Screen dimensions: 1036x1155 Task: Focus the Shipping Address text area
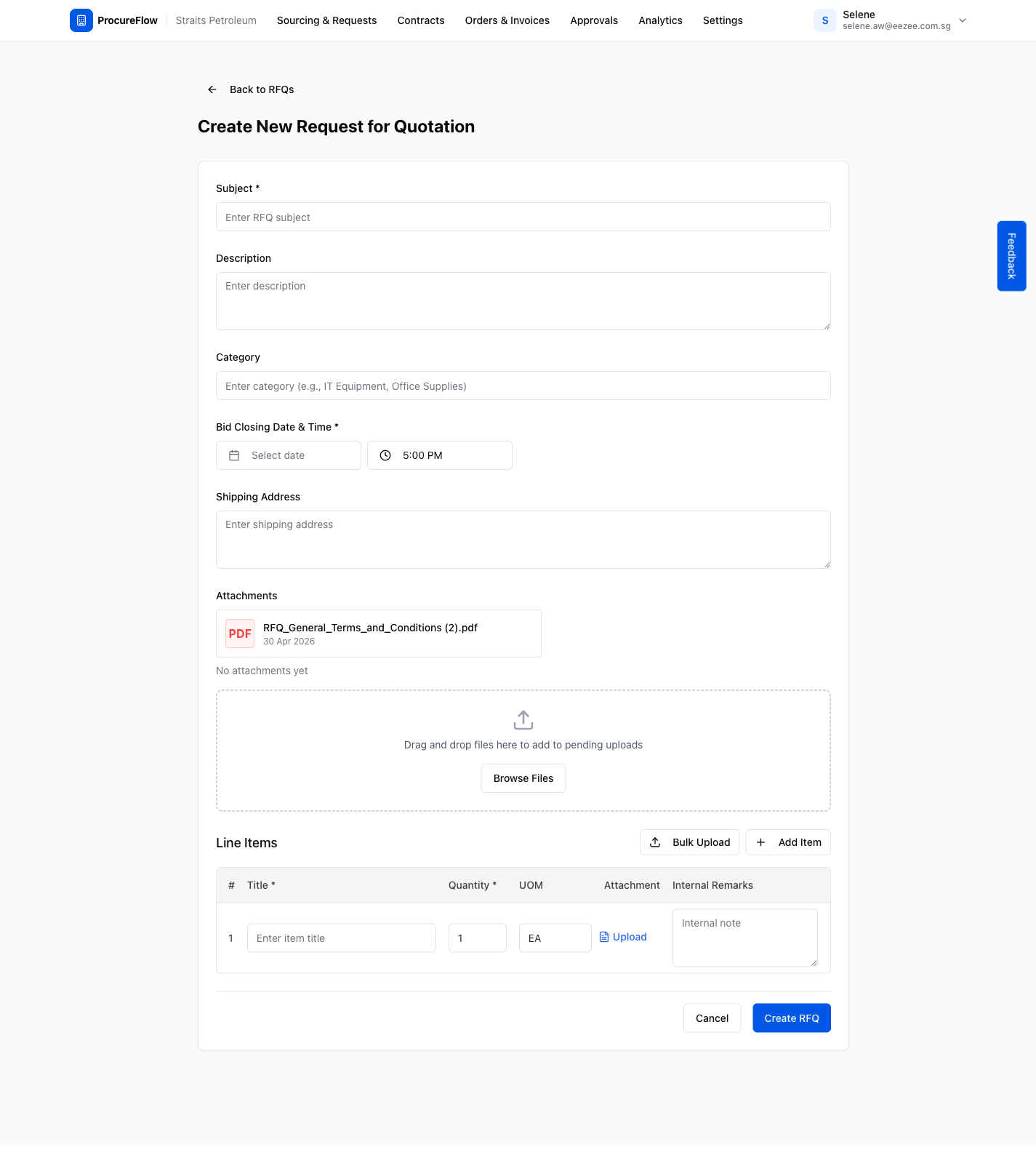523,540
